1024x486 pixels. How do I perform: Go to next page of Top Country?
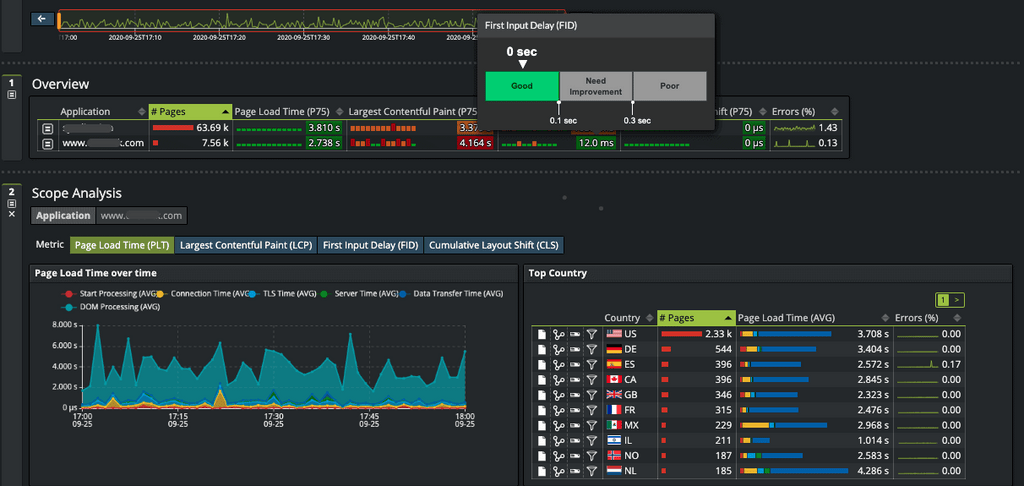(957, 300)
